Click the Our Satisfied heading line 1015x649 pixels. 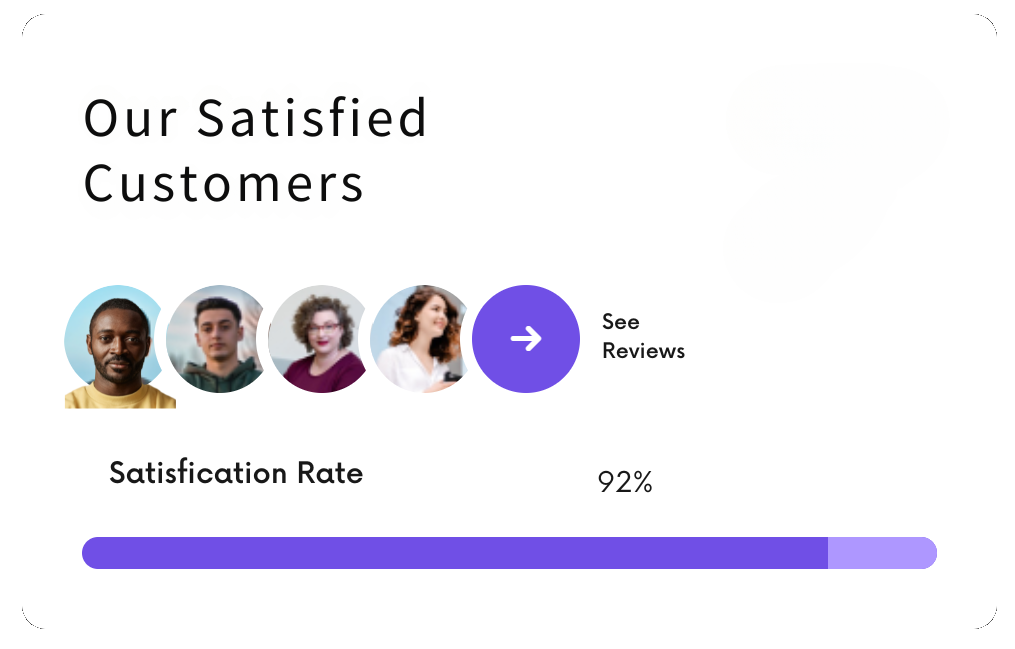pyautogui.click(x=256, y=118)
